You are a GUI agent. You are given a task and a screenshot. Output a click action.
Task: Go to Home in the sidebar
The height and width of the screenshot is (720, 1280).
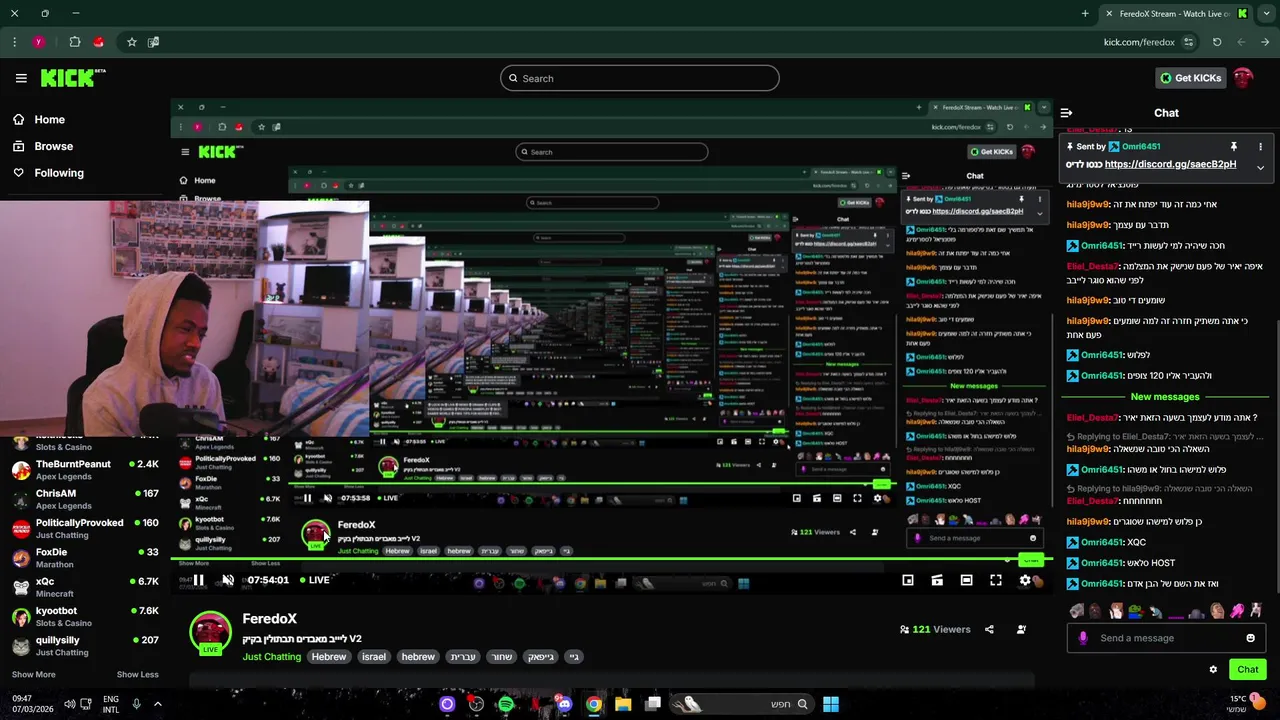pyautogui.click(x=39, y=119)
